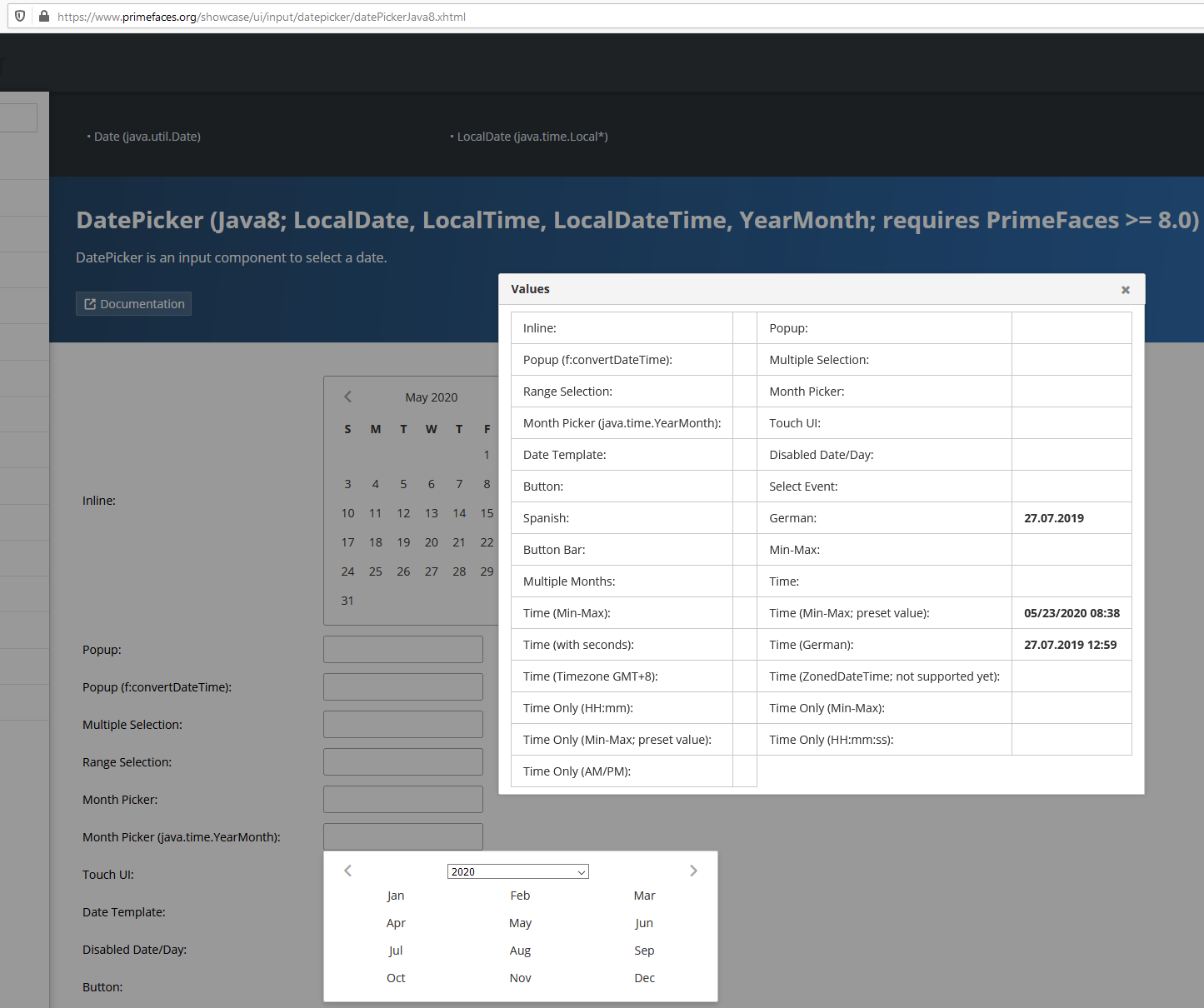Select Dec in the month picker overlay
The image size is (1204, 1008).
(644, 977)
